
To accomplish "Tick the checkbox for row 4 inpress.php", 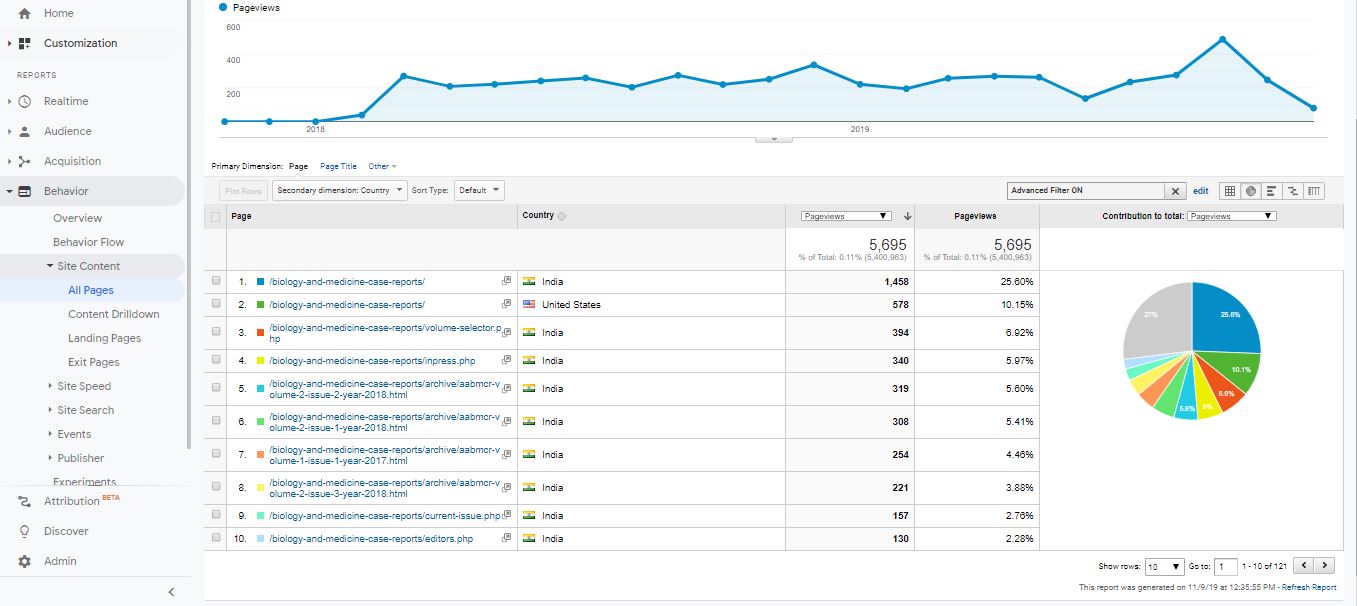I will [216, 360].
